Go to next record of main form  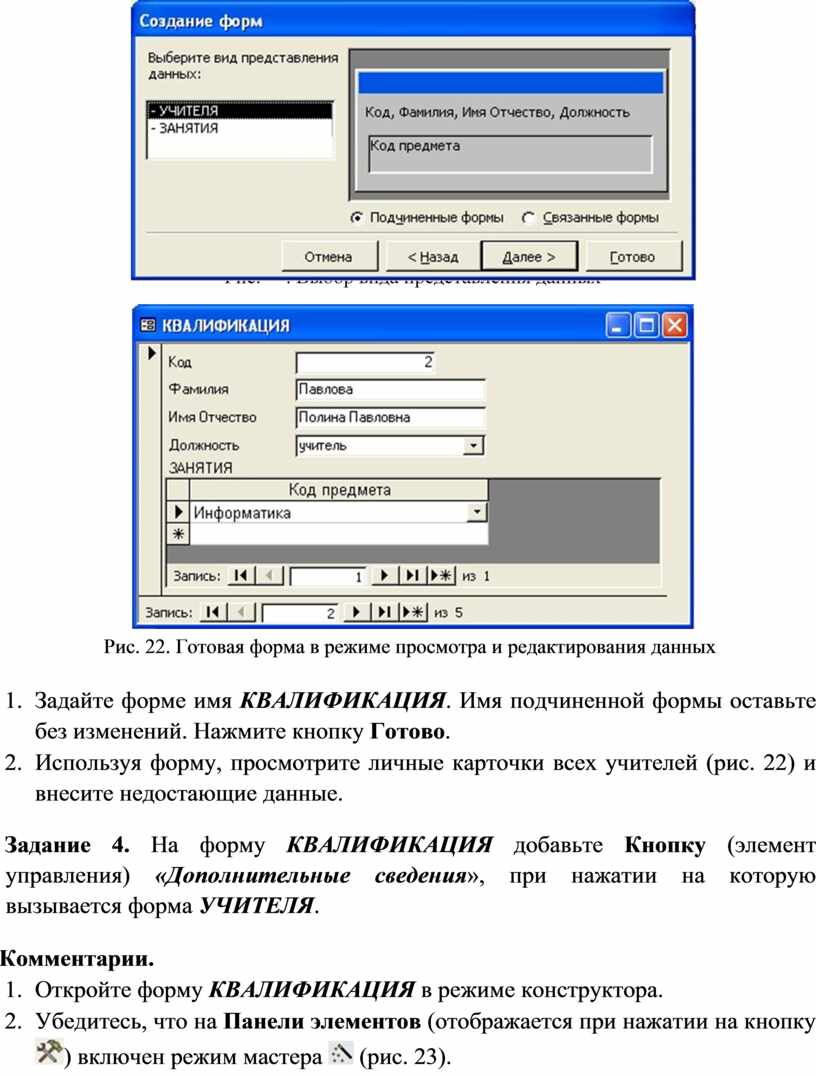[356, 611]
